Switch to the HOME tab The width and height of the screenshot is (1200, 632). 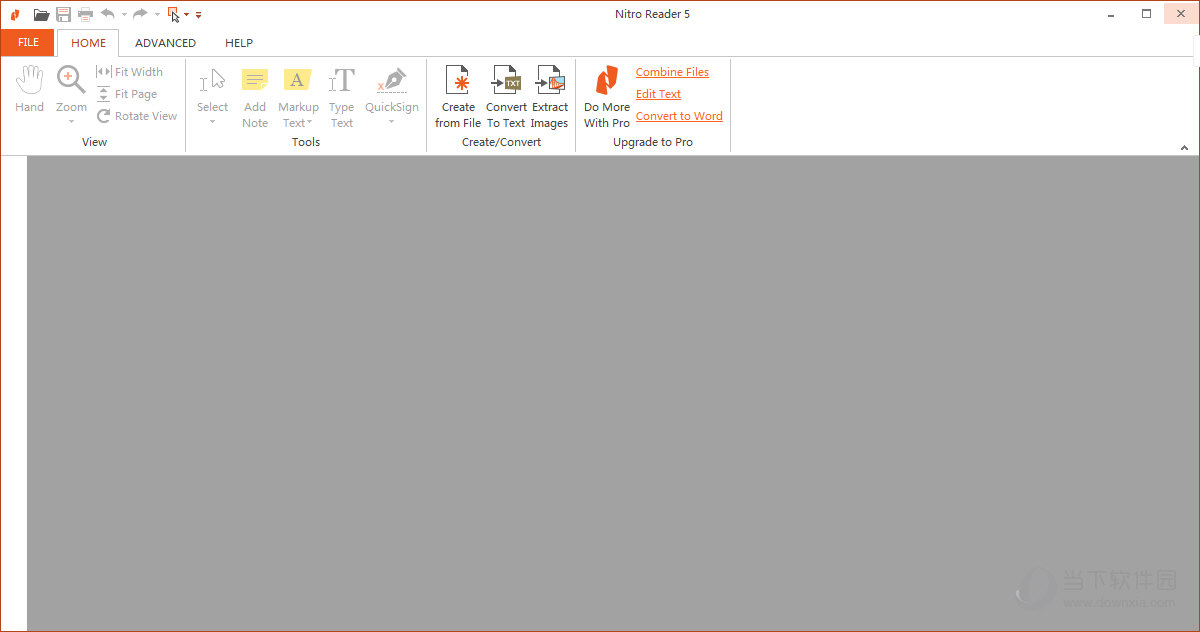[x=88, y=43]
